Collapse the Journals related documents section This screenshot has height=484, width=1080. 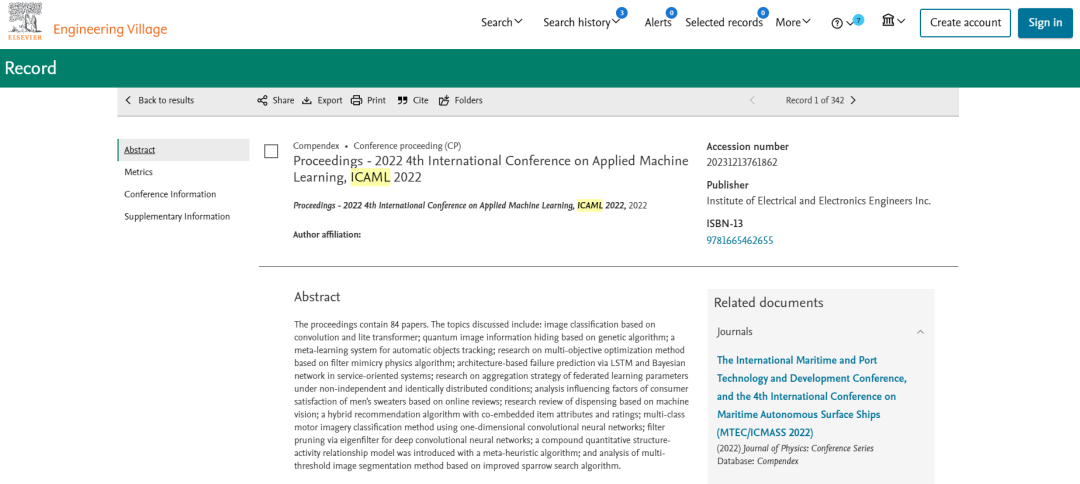pos(920,332)
